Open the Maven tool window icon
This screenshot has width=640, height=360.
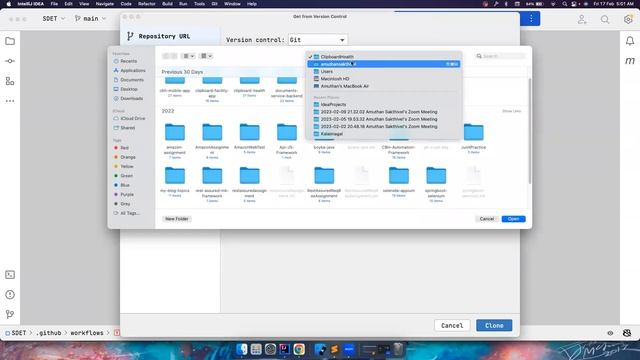pos(630,61)
